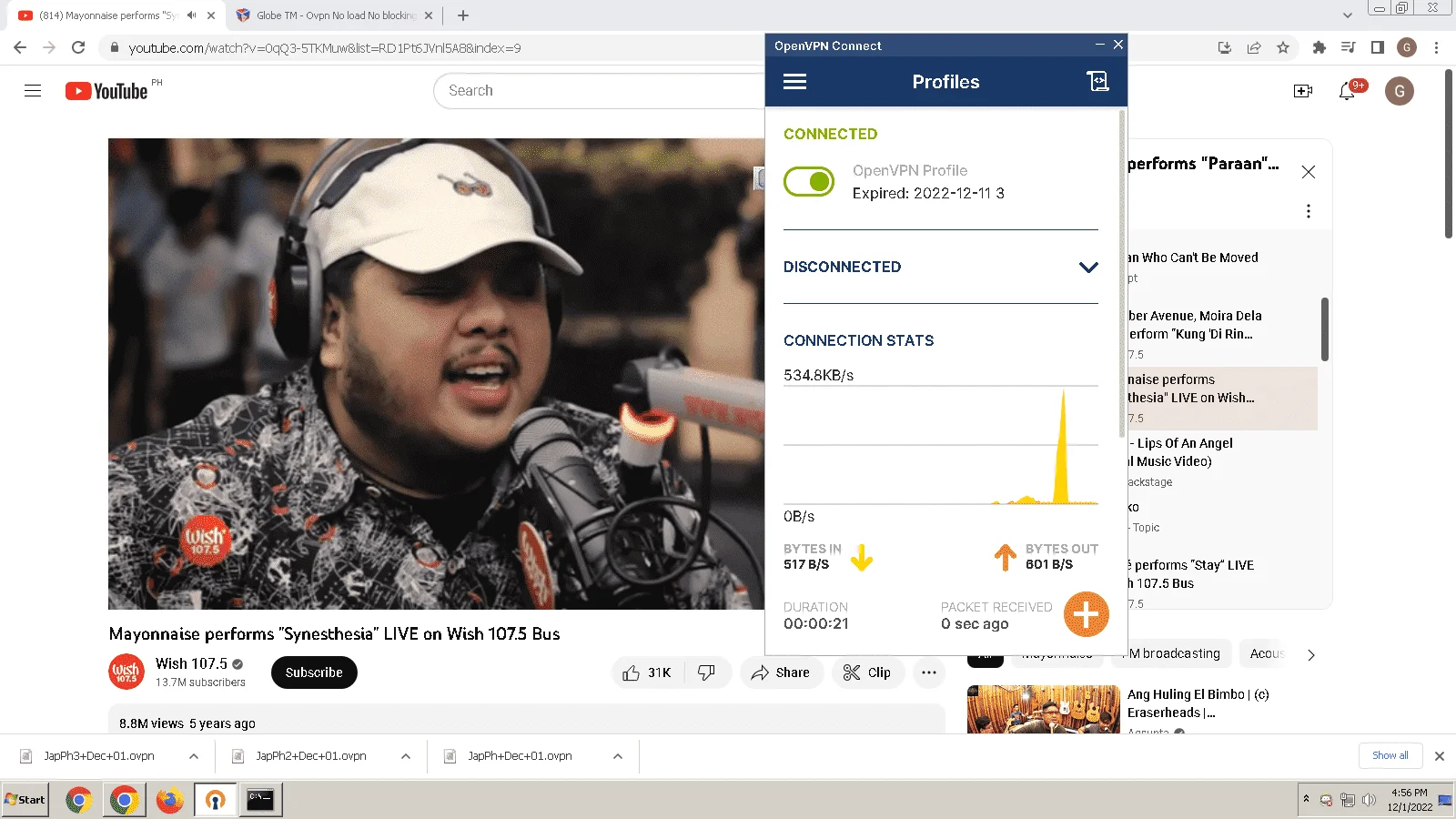Open Chrome media control icon
Image resolution: width=1456 pixels, height=819 pixels.
tap(1349, 47)
